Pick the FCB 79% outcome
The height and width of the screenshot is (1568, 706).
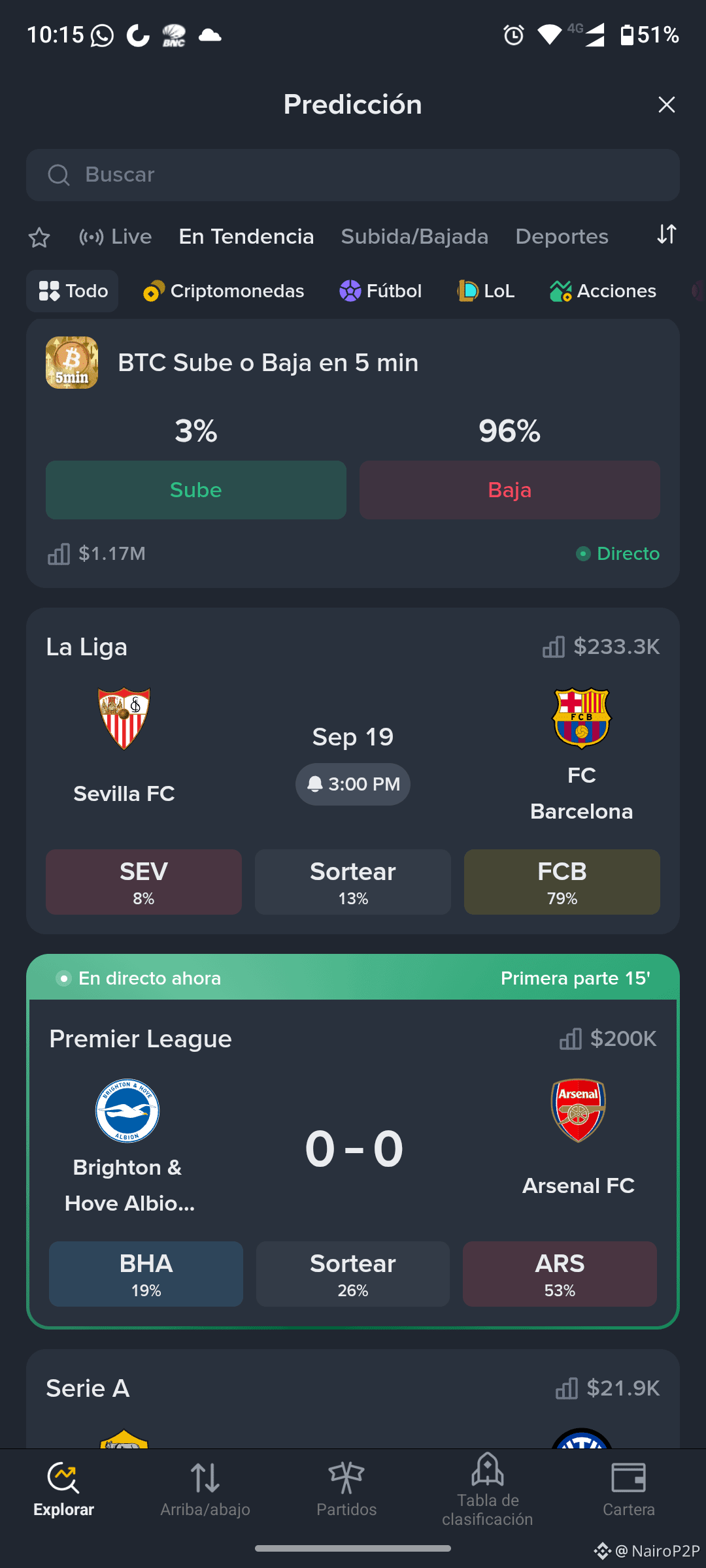coord(562,882)
